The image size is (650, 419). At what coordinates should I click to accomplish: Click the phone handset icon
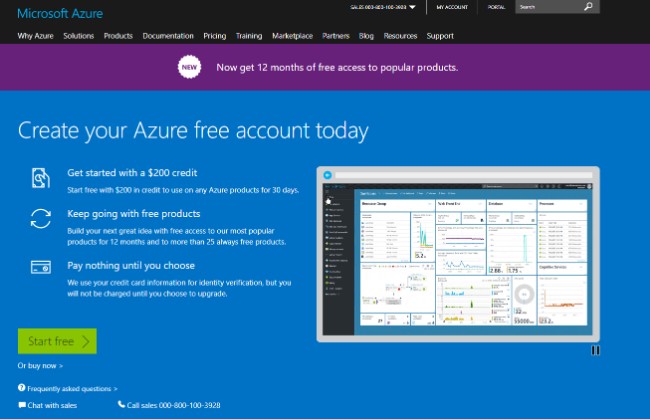coord(121,404)
